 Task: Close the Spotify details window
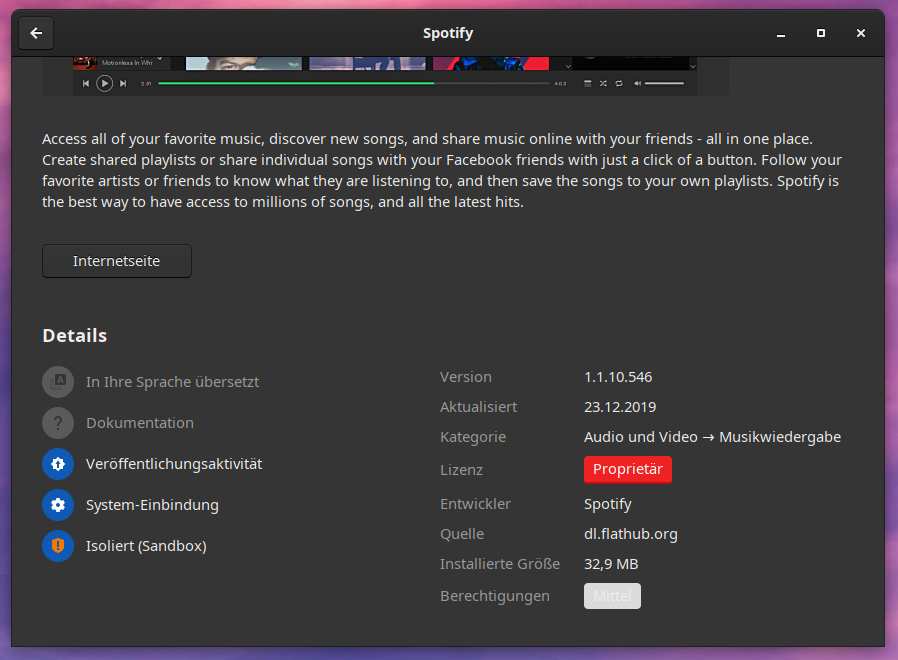click(x=861, y=33)
